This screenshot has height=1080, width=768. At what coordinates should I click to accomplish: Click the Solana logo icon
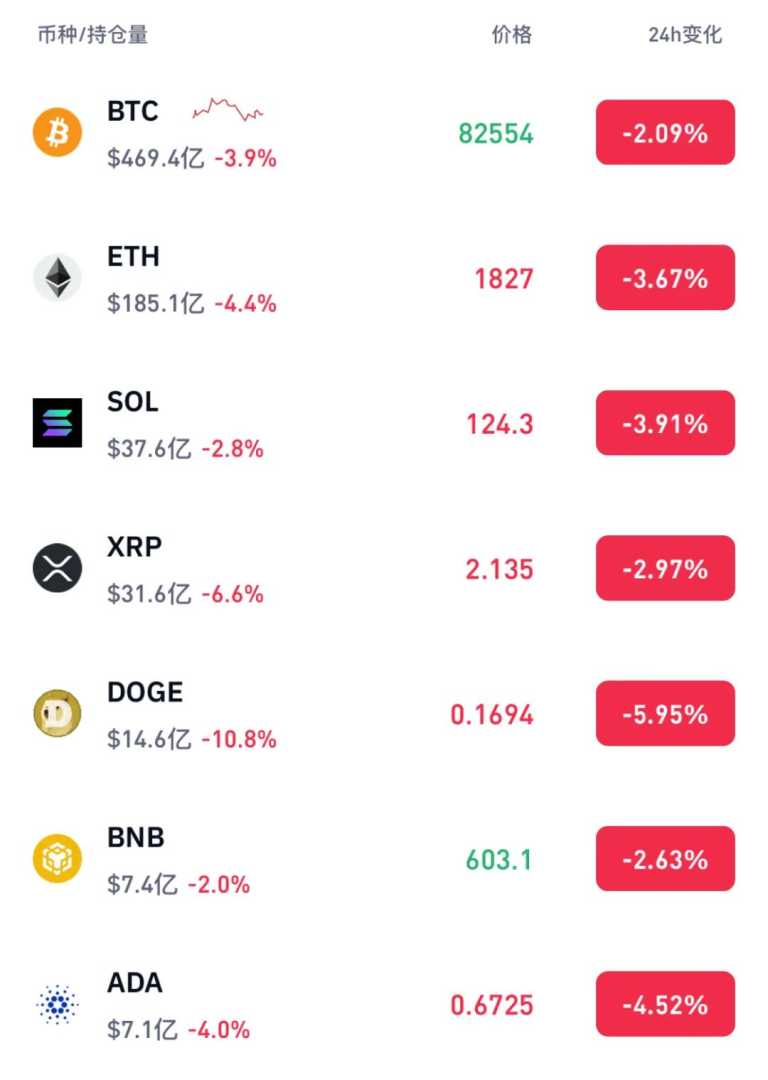click(x=57, y=423)
